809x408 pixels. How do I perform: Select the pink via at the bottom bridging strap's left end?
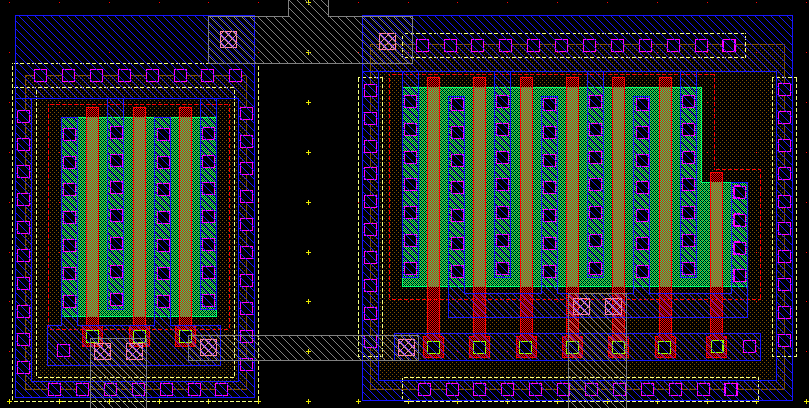pyautogui.click(x=208, y=347)
